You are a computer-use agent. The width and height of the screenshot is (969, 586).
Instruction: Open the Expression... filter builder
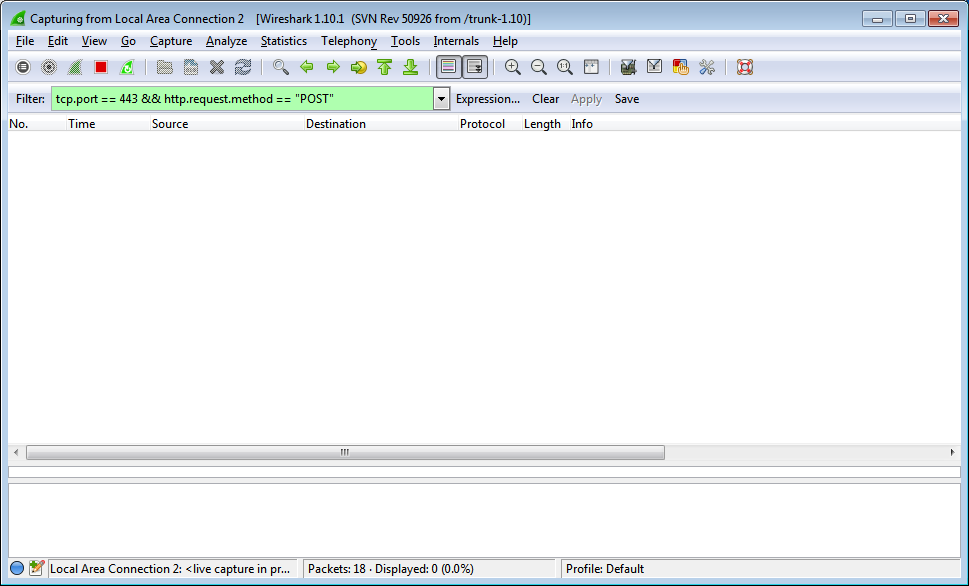point(488,99)
